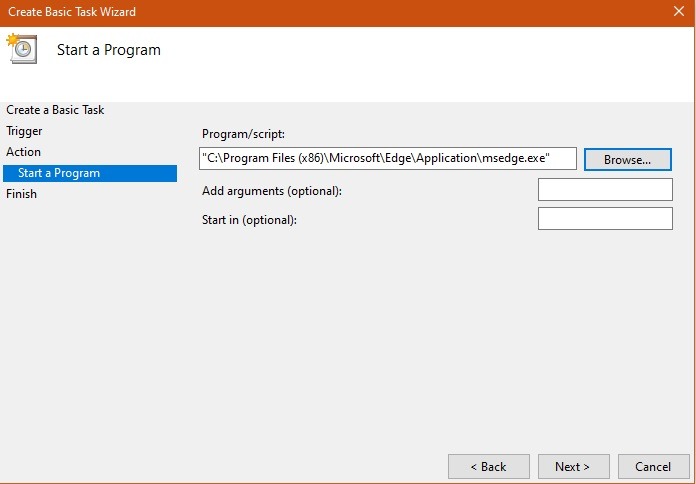Screen dimensions: 696x484
Task: Click the Program/script: label
Action: [243, 134]
